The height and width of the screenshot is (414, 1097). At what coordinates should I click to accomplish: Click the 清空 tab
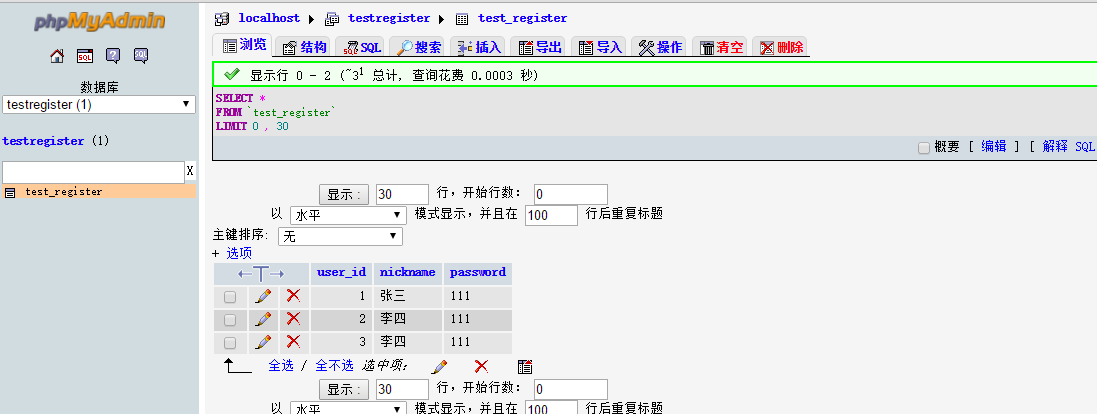pyautogui.click(x=721, y=48)
